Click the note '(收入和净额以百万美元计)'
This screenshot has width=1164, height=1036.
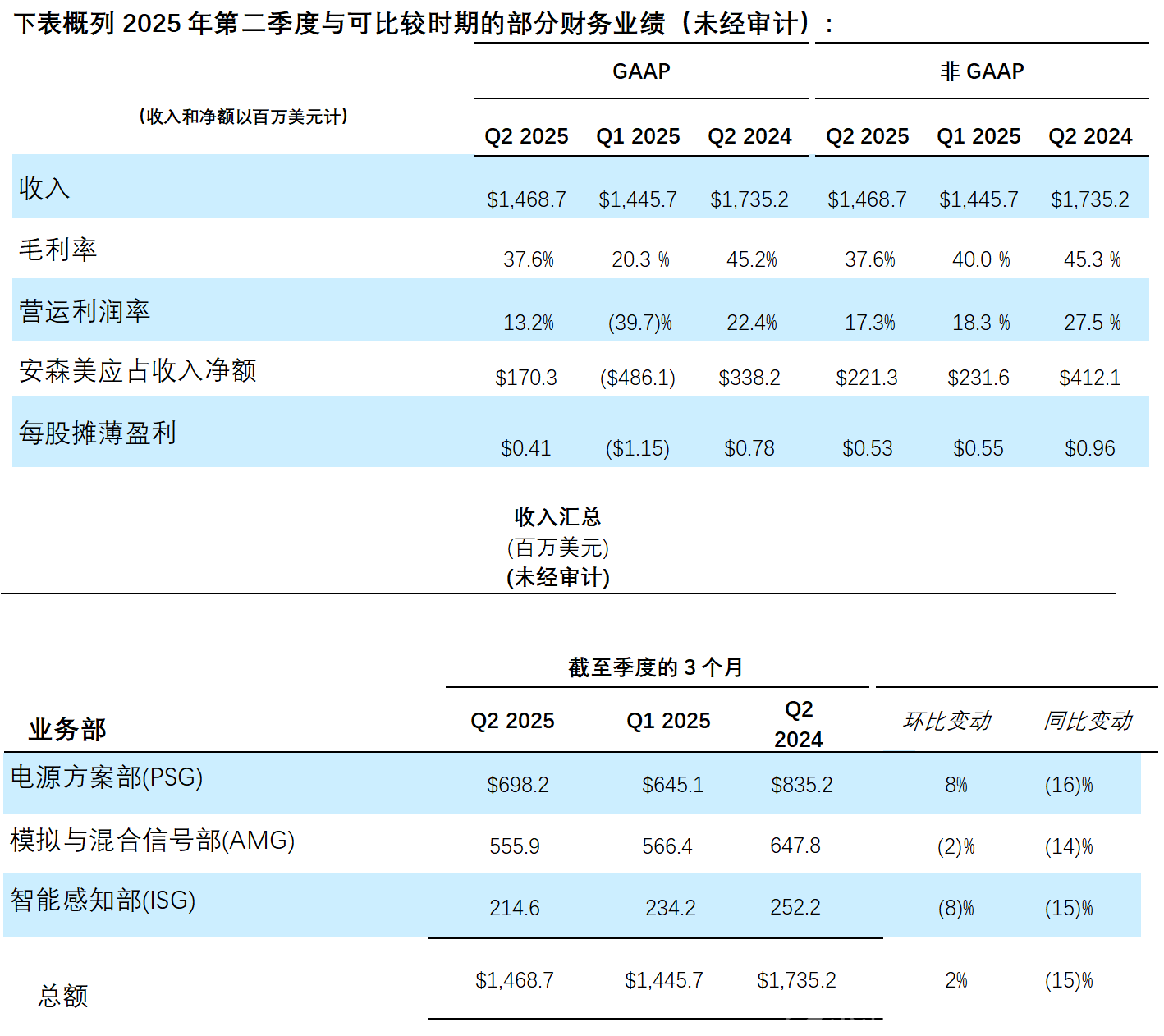243,117
